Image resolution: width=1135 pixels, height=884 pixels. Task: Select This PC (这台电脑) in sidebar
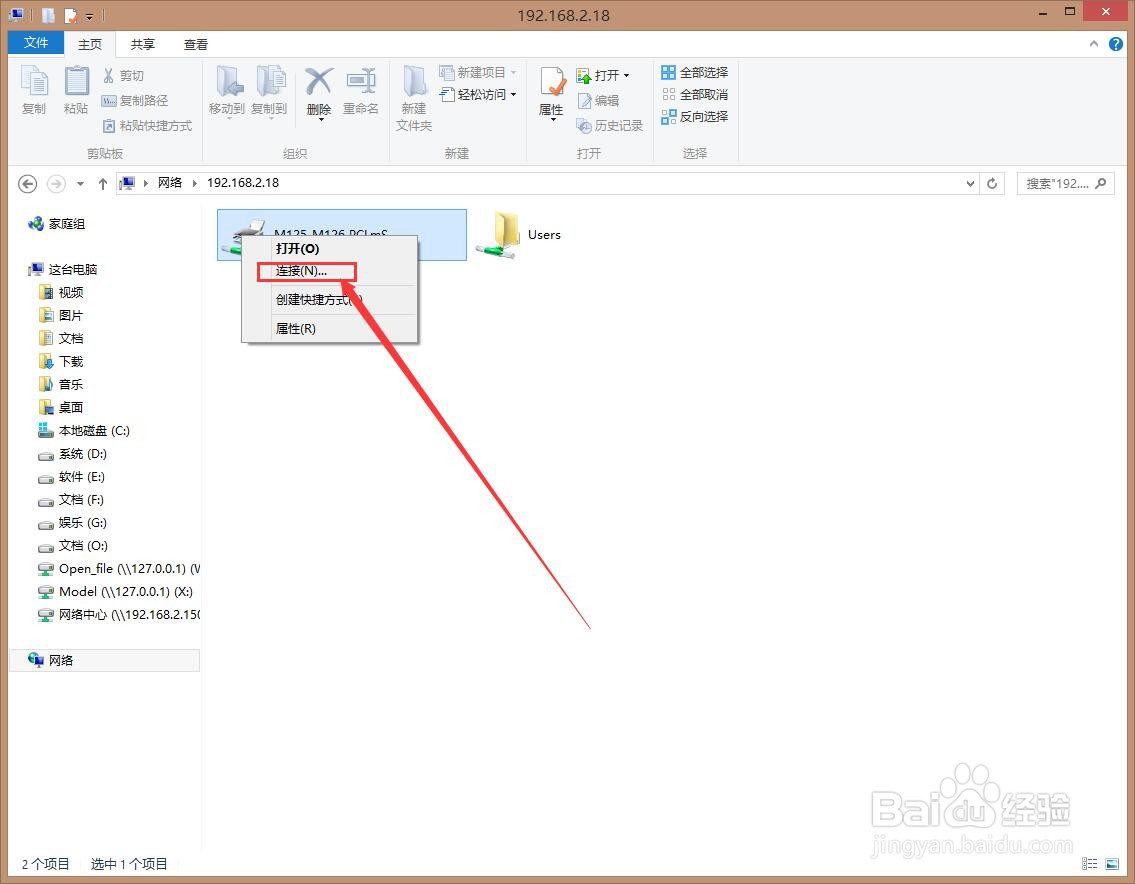pyautogui.click(x=62, y=269)
